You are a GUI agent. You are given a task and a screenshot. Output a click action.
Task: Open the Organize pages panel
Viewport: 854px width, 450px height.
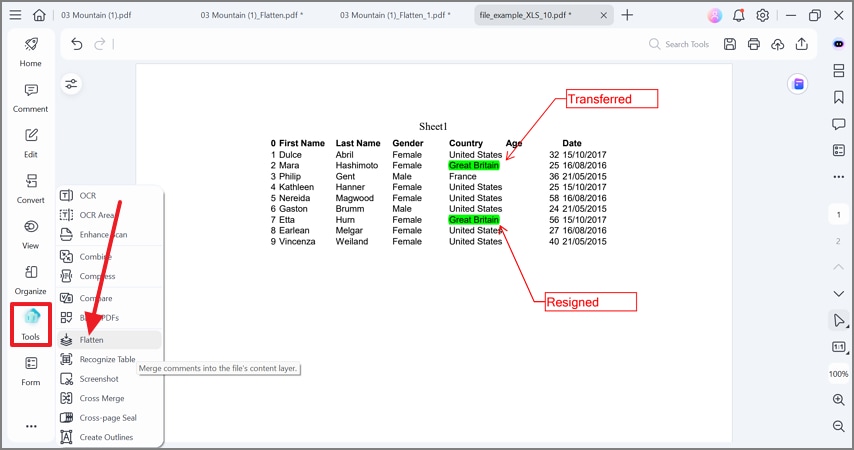pos(30,280)
